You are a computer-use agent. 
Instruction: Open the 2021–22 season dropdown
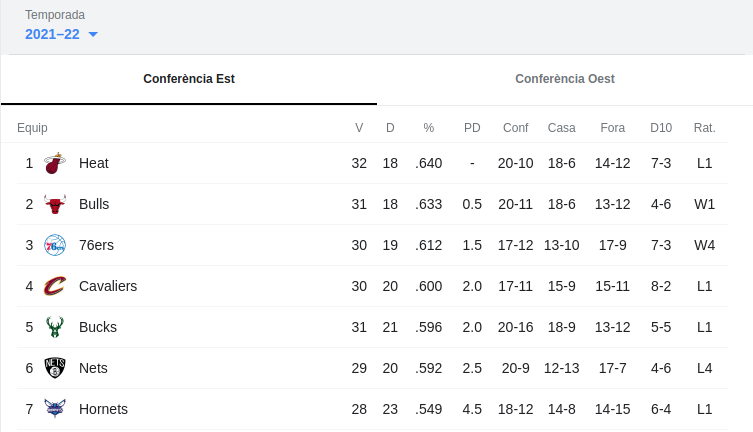(53, 34)
